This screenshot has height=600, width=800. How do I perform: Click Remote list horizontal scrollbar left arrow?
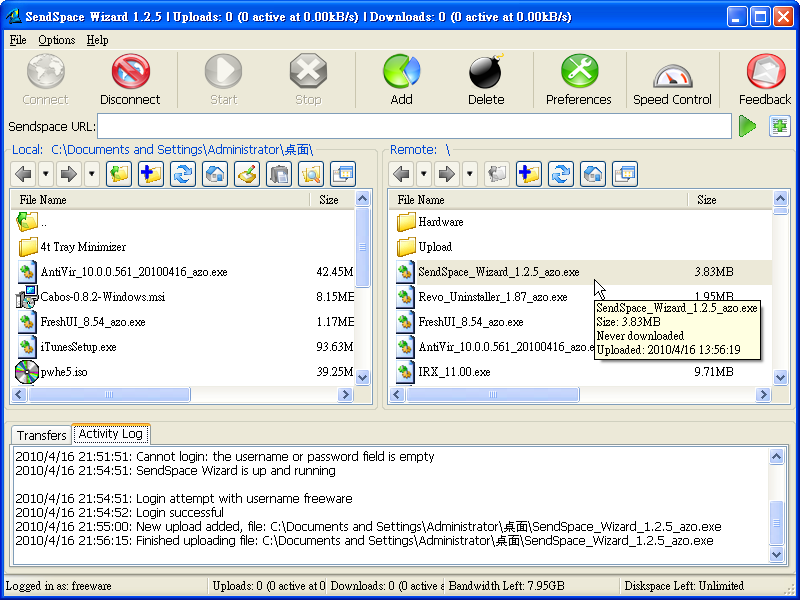click(x=397, y=394)
